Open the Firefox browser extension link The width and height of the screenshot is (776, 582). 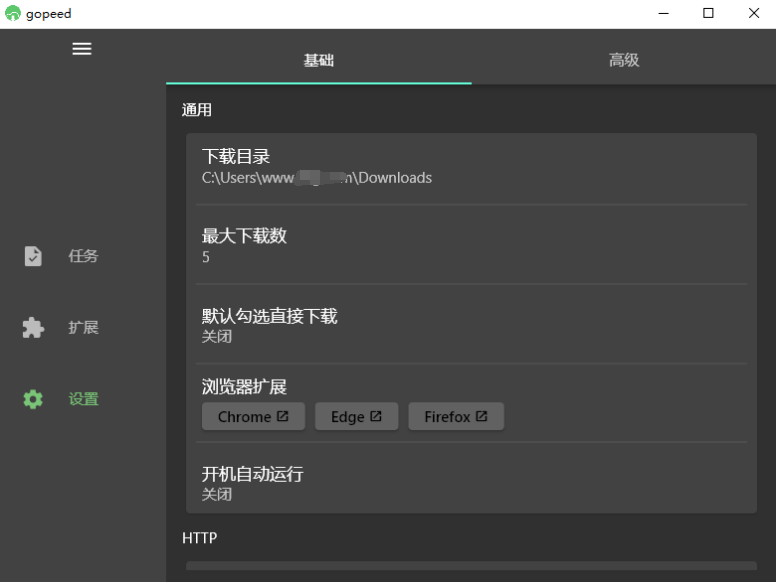[x=455, y=416]
